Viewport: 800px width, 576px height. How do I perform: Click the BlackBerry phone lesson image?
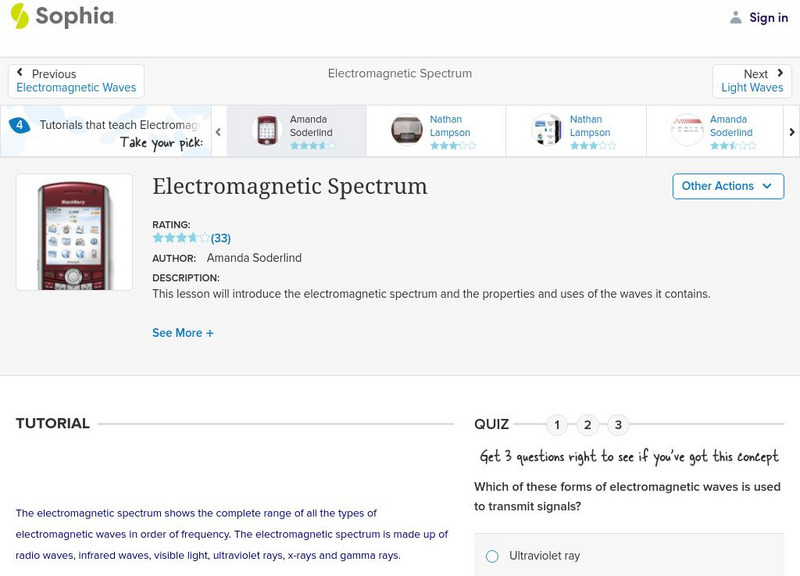pyautogui.click(x=74, y=232)
